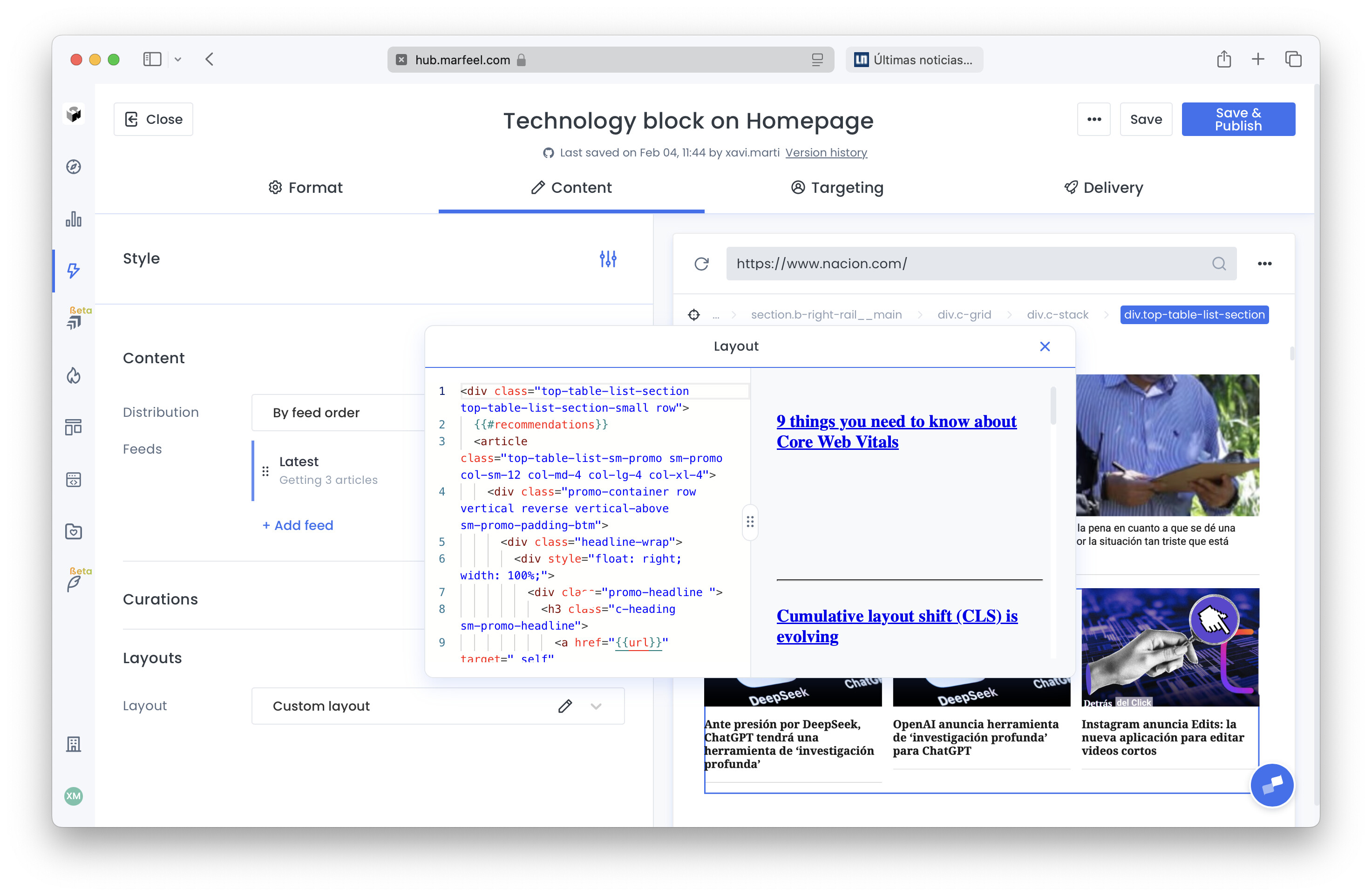The image size is (1372, 896).
Task: Switch to the Format tab
Action: click(306, 188)
